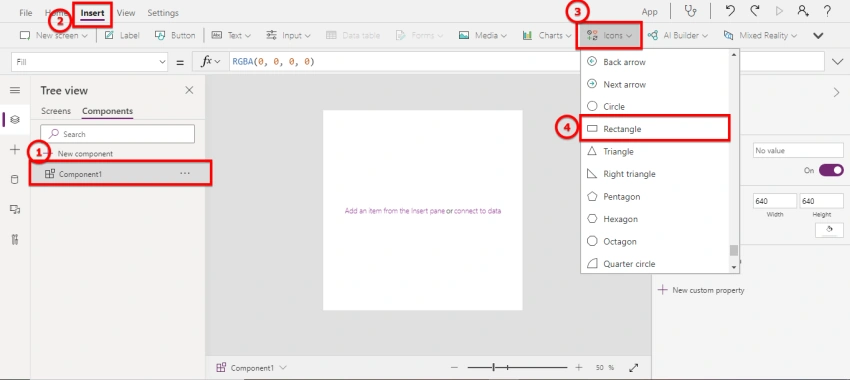Image resolution: width=850 pixels, height=380 pixels.
Task: Close the Tree view panel
Action: (189, 91)
